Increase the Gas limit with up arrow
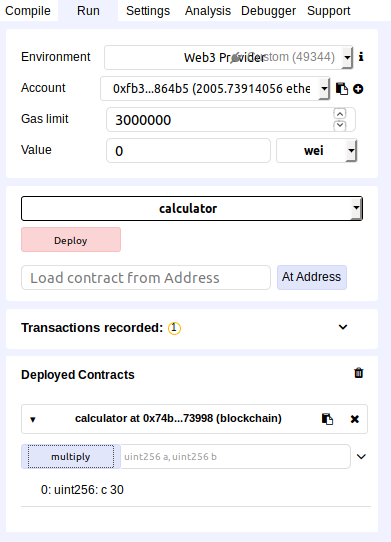 [340, 114]
